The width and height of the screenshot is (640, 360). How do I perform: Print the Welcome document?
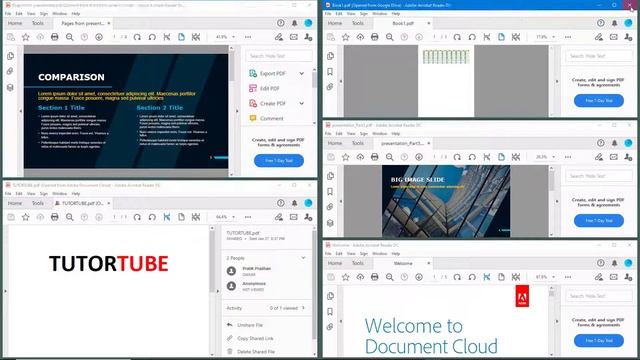coord(375,277)
